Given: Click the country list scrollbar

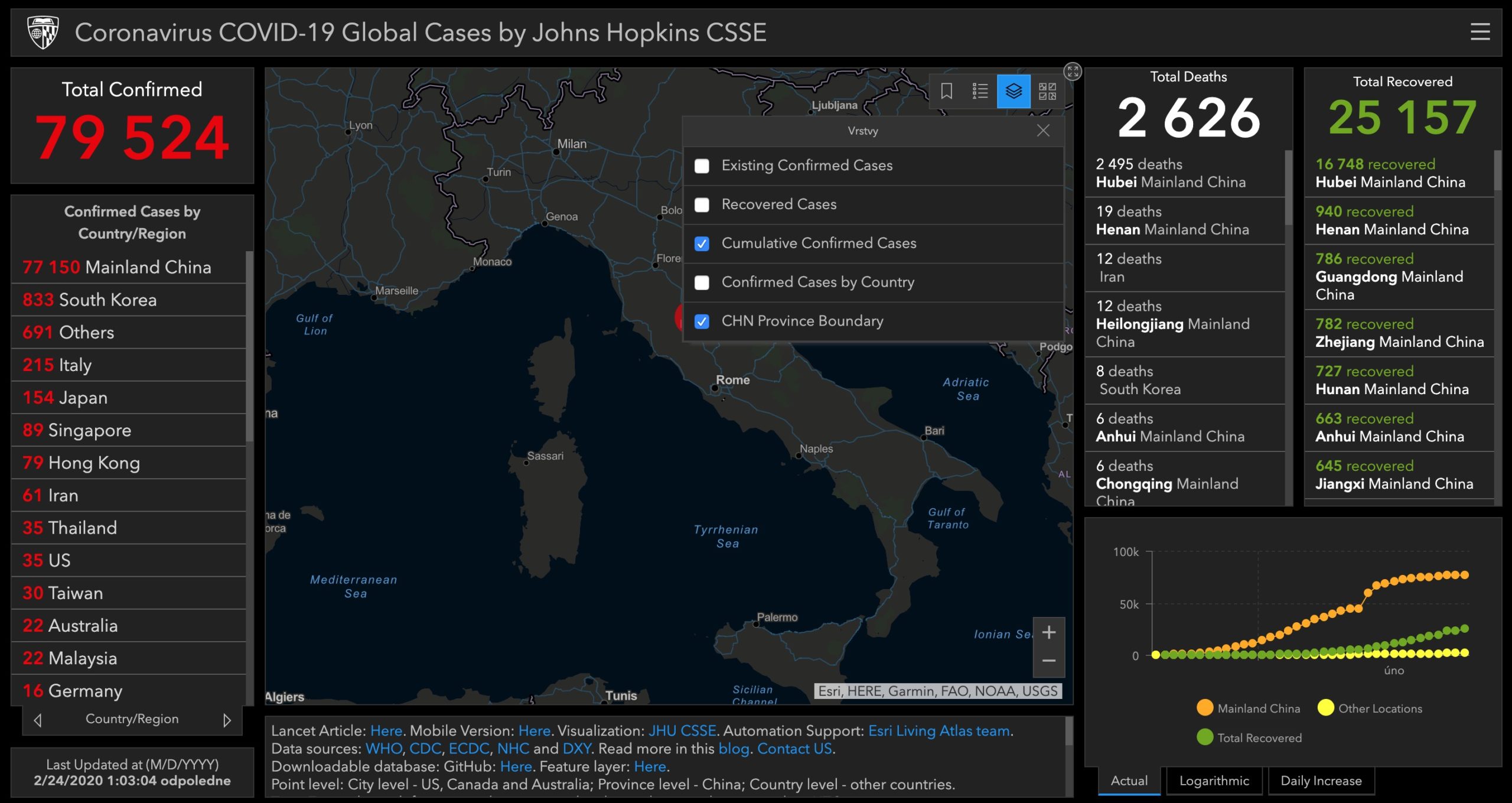Looking at the screenshot, I should [x=250, y=346].
